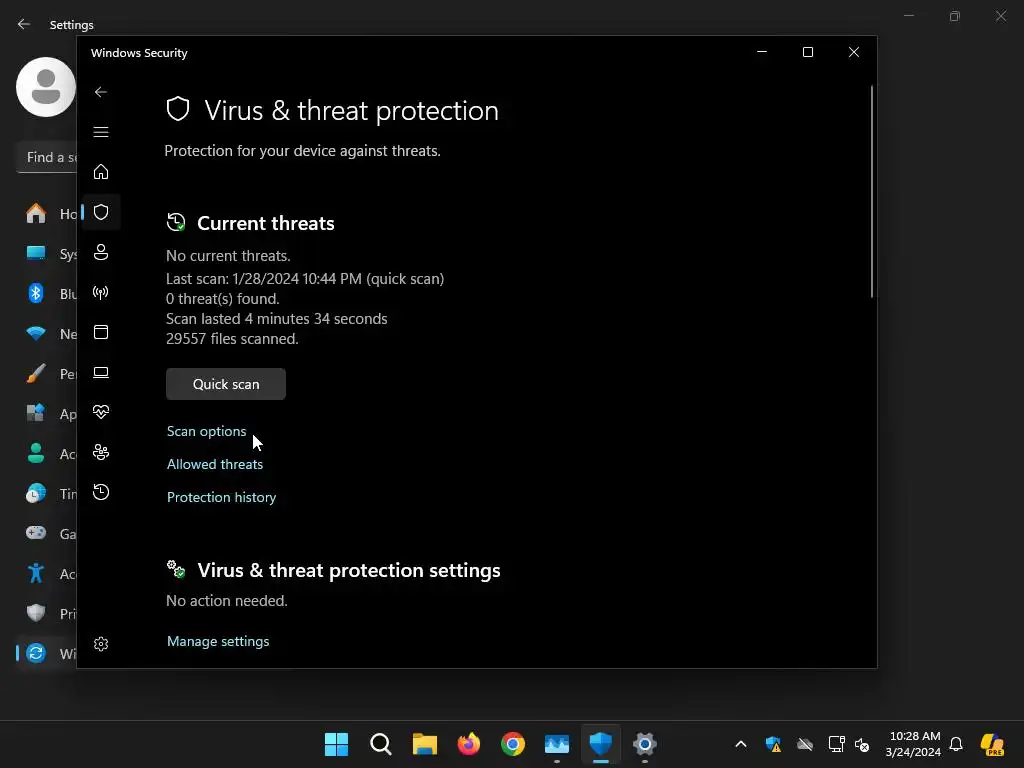The width and height of the screenshot is (1024, 768).
Task: Open the Windows Start menu
Action: pos(336,744)
